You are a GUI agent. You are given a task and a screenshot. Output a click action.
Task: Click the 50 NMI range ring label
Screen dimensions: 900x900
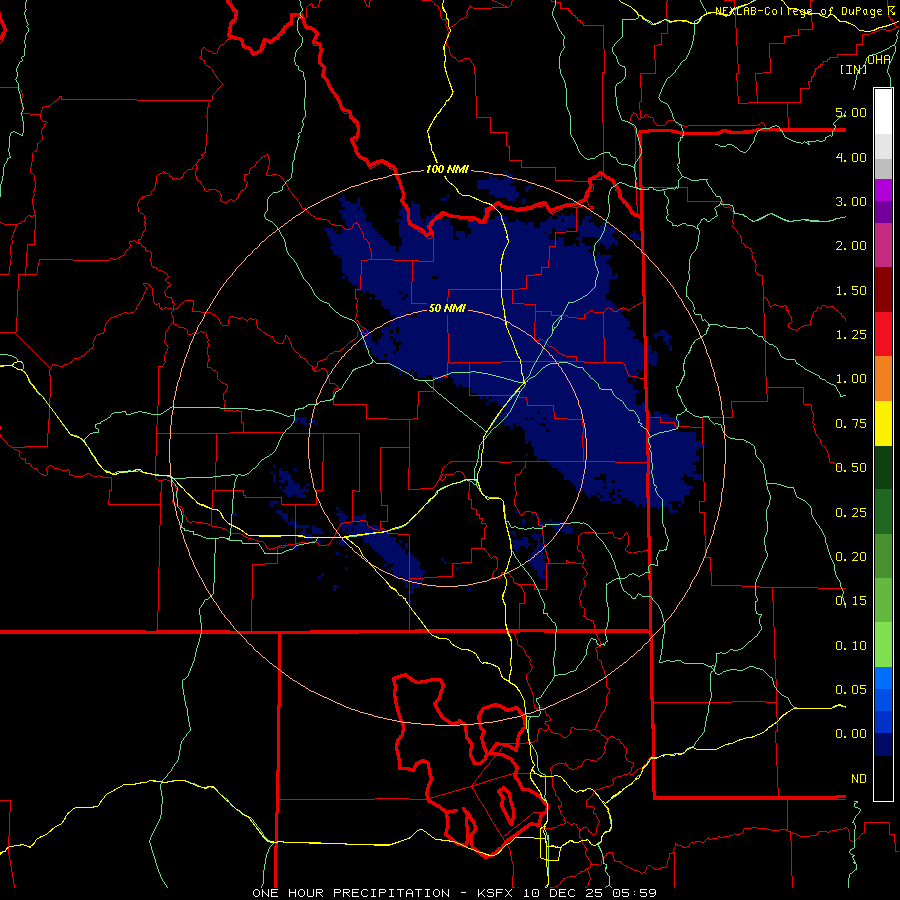[x=447, y=308]
